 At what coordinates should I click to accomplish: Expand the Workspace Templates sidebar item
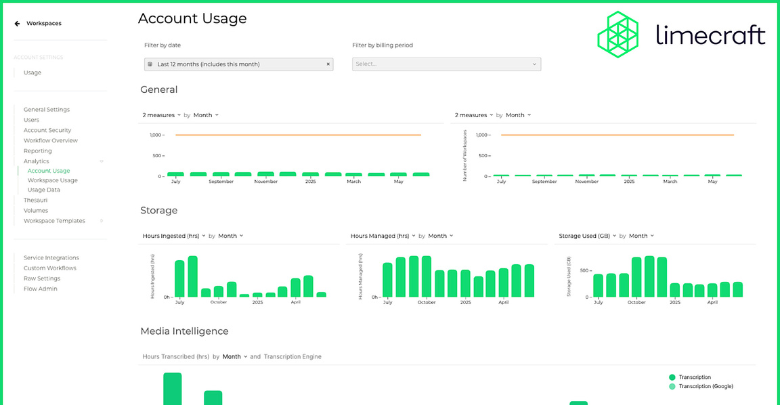[101, 221]
